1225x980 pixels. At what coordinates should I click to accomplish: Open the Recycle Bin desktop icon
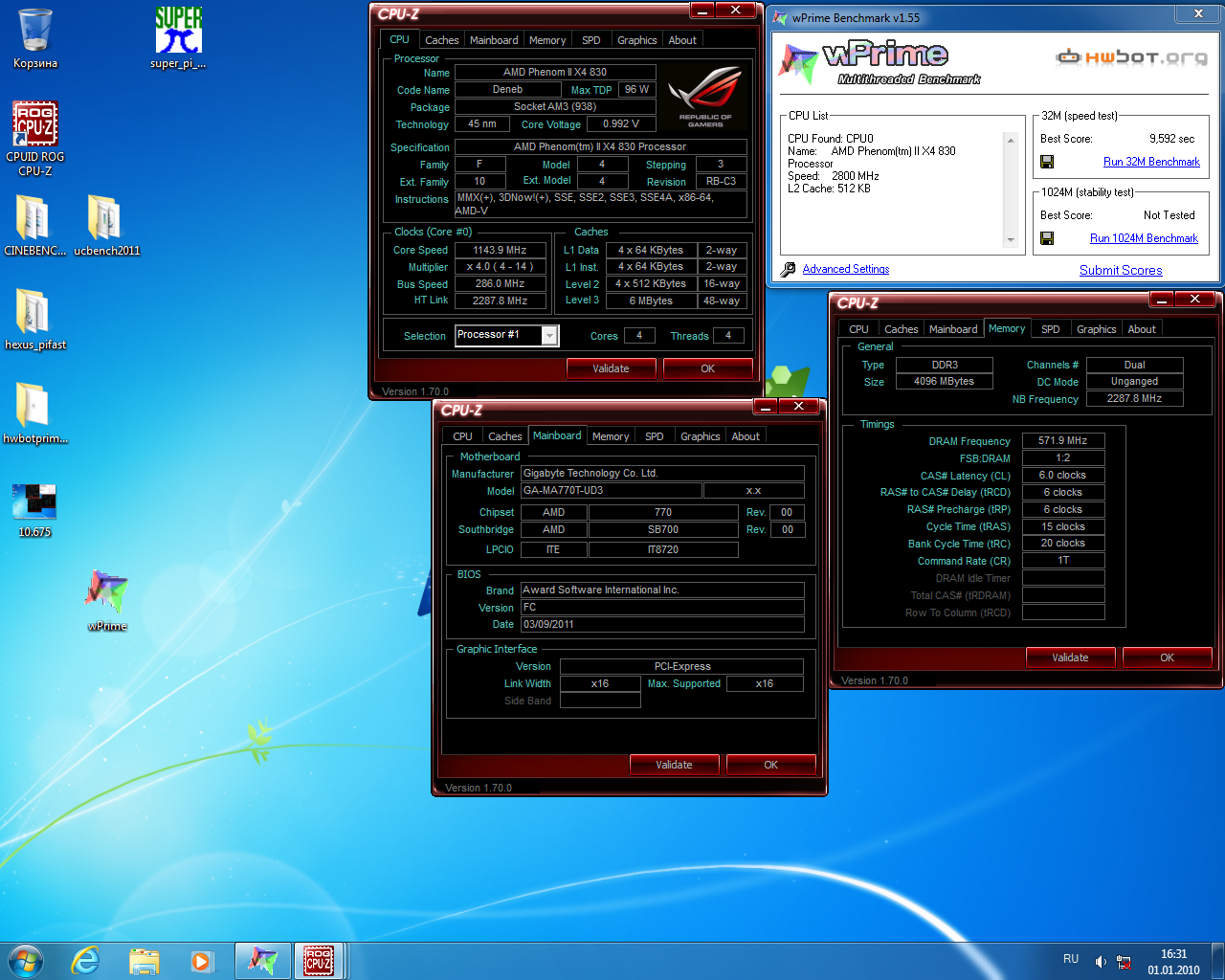(35, 39)
